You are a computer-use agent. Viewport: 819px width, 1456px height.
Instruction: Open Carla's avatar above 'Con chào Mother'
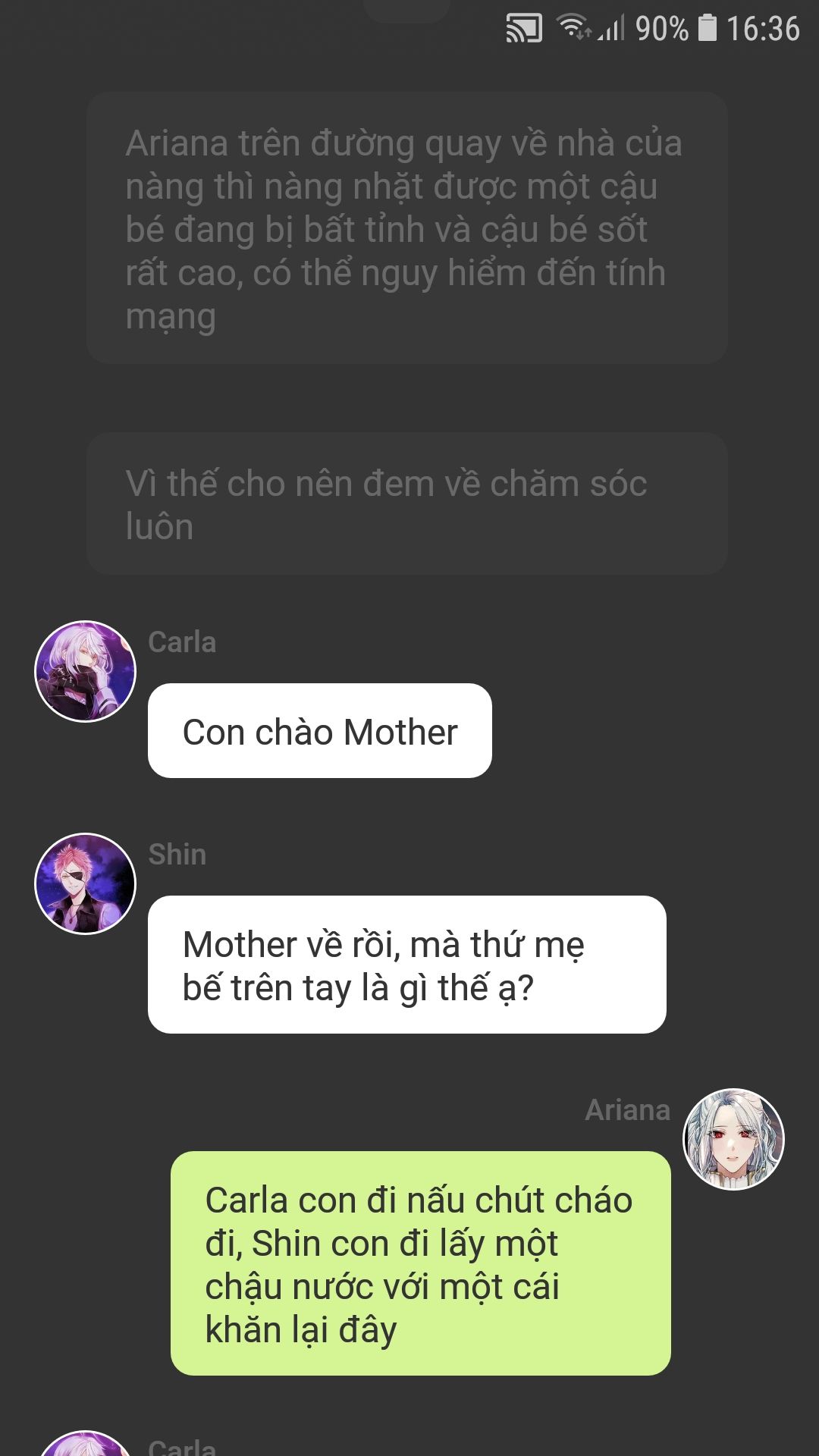click(x=85, y=671)
